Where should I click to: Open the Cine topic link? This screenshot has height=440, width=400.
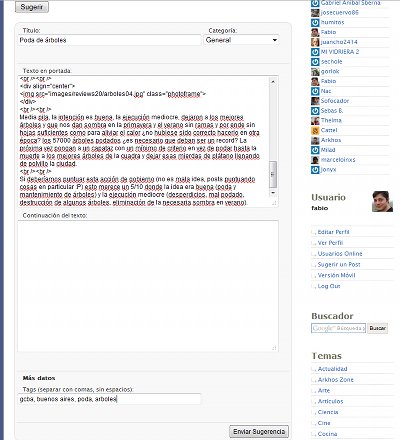click(324, 423)
